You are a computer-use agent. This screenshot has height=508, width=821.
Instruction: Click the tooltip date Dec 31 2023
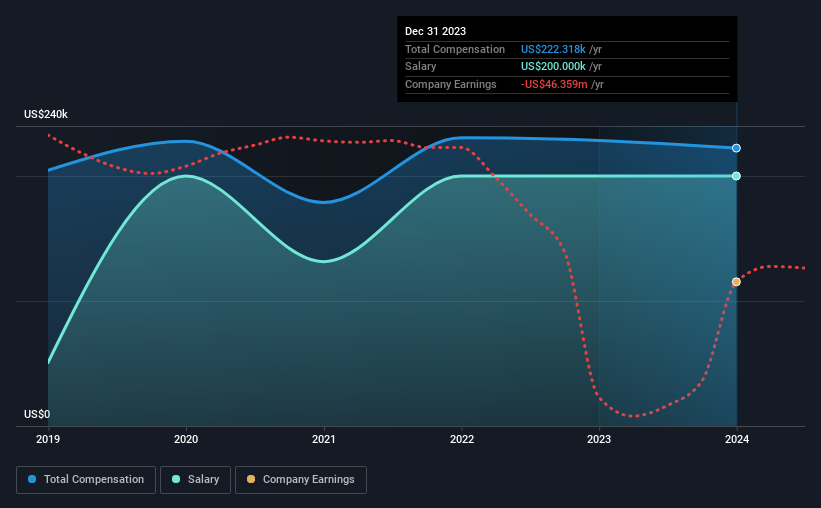click(435, 31)
